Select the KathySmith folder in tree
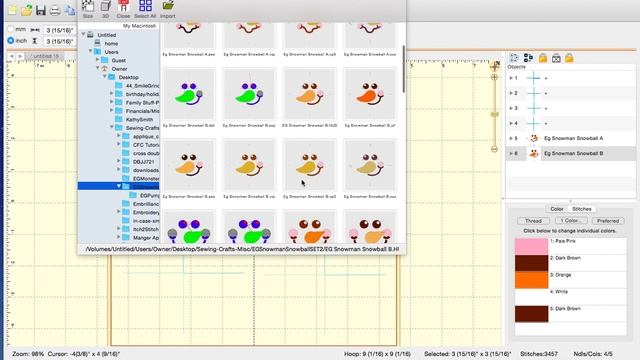 point(139,119)
